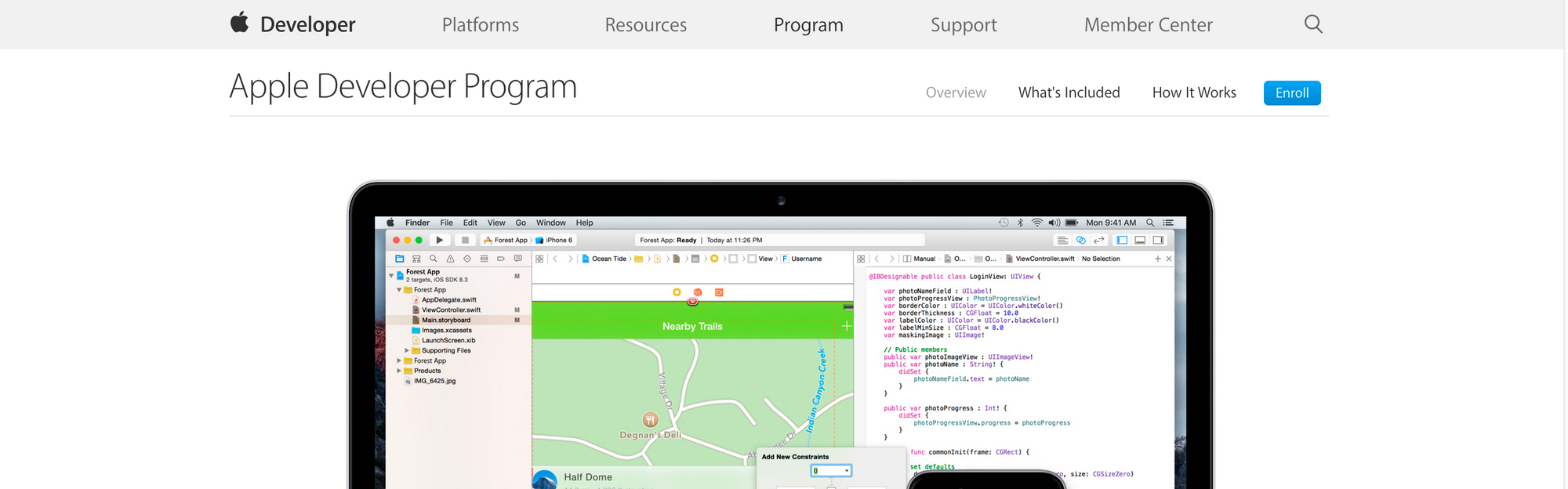This screenshot has height=489, width=1568.
Task: Open the How It Works link
Action: (1193, 92)
